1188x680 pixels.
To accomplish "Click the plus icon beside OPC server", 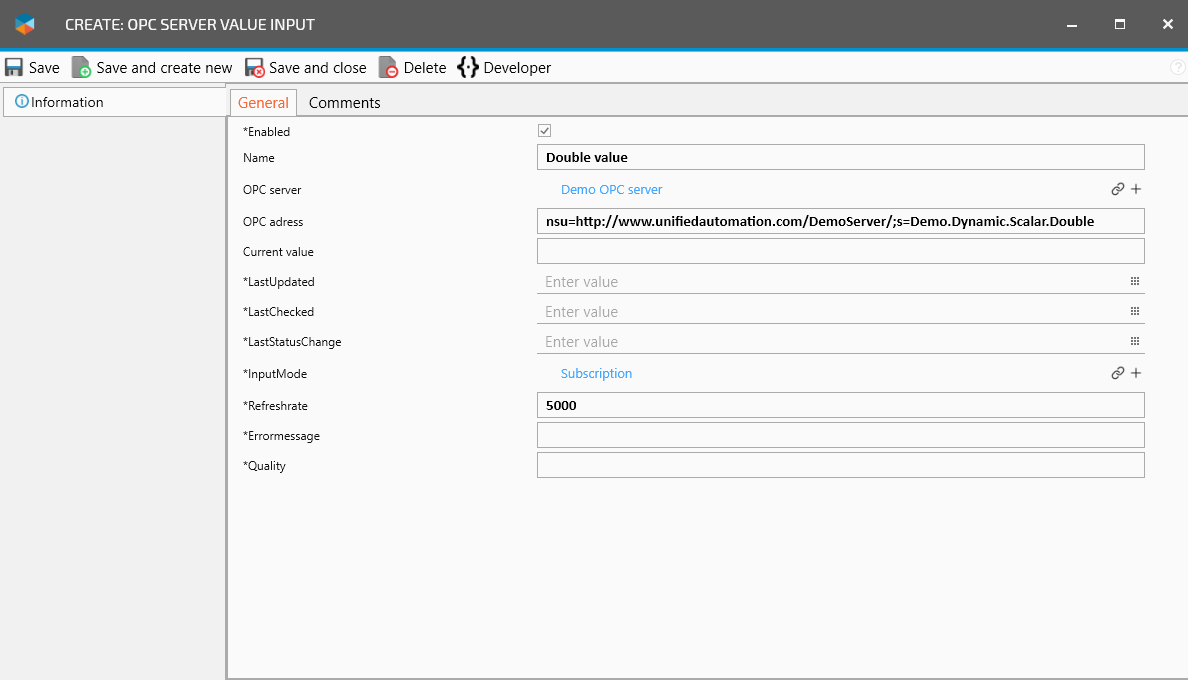I will pyautogui.click(x=1136, y=189).
